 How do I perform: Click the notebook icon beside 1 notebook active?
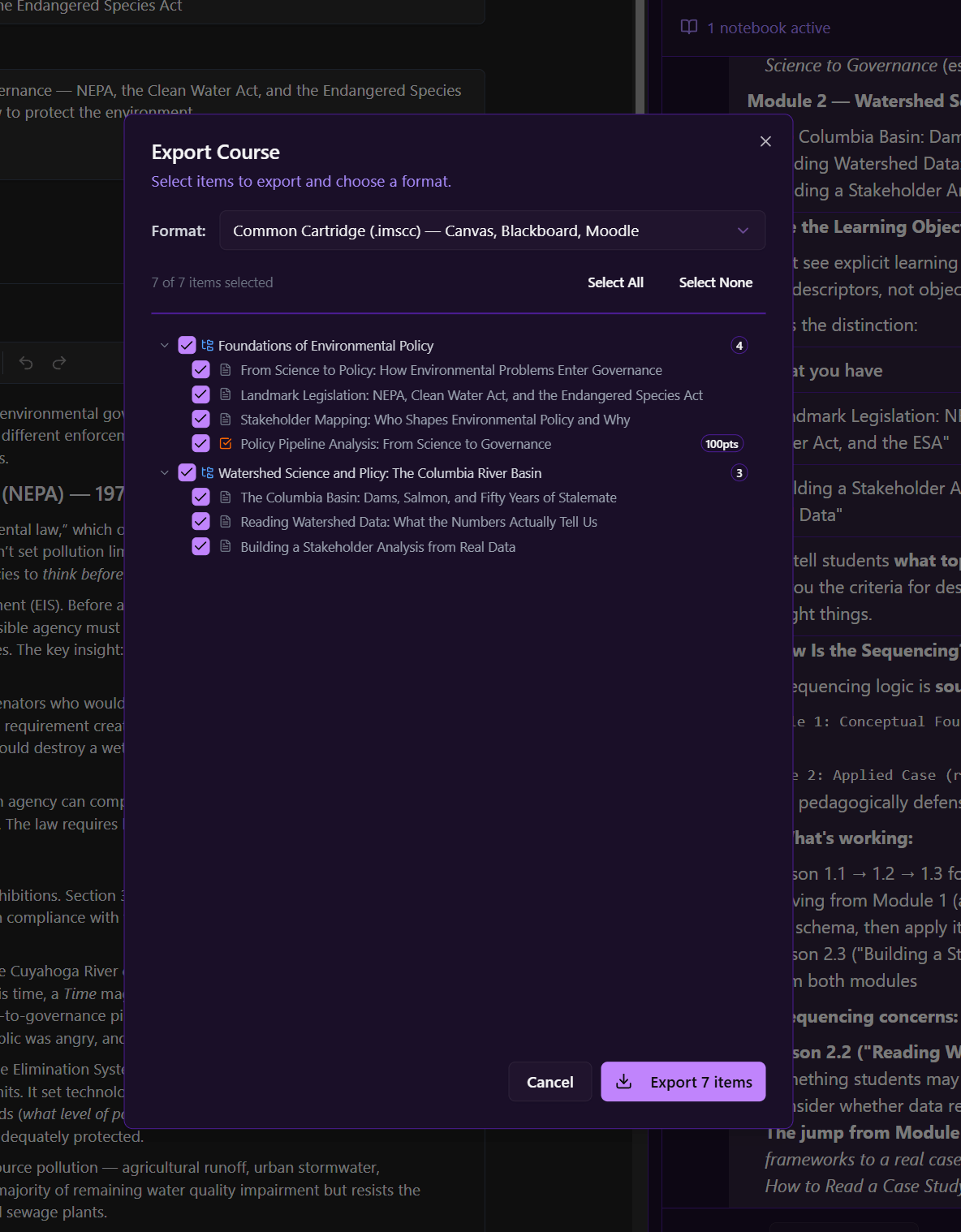(x=689, y=28)
